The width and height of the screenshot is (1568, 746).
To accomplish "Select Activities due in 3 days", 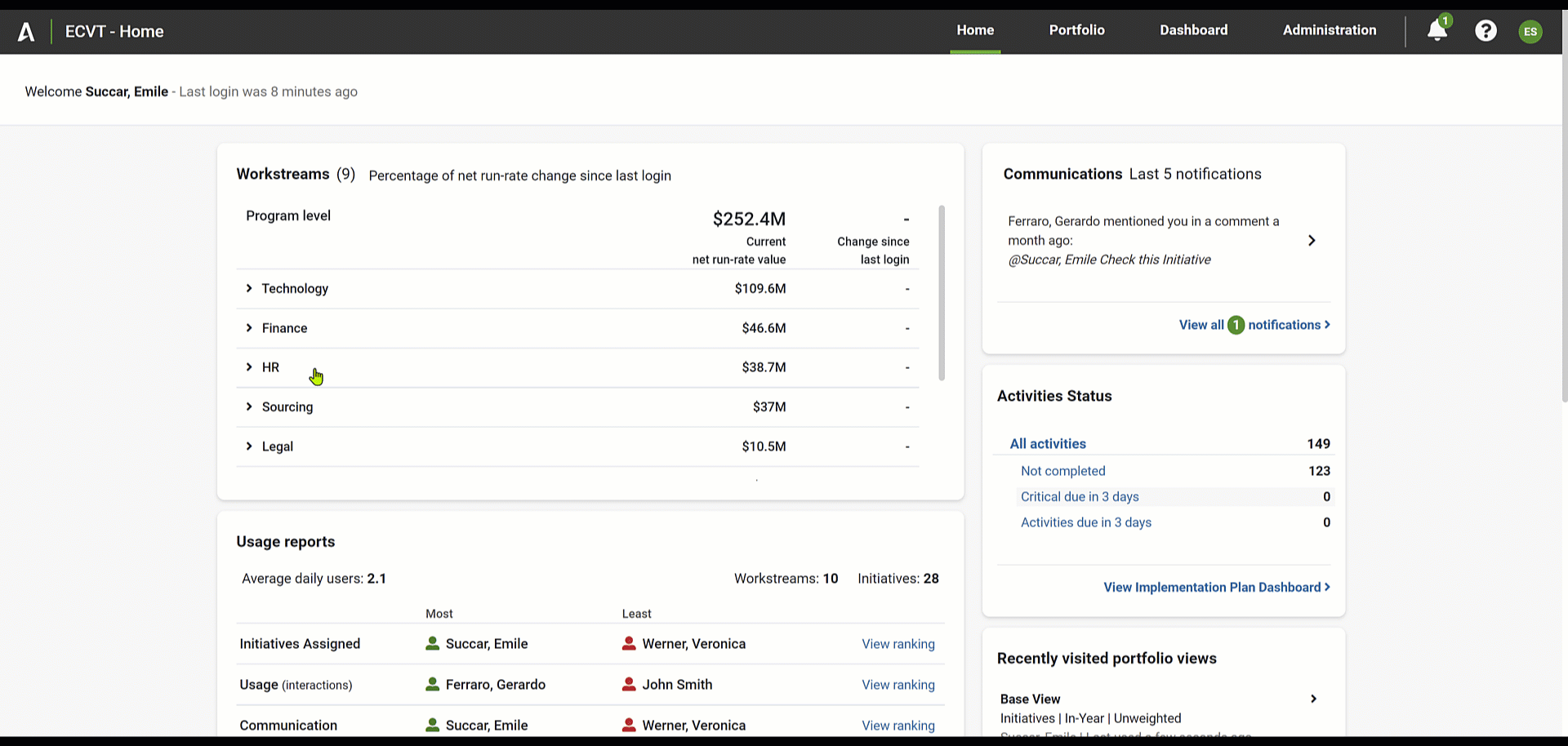I will tap(1086, 522).
